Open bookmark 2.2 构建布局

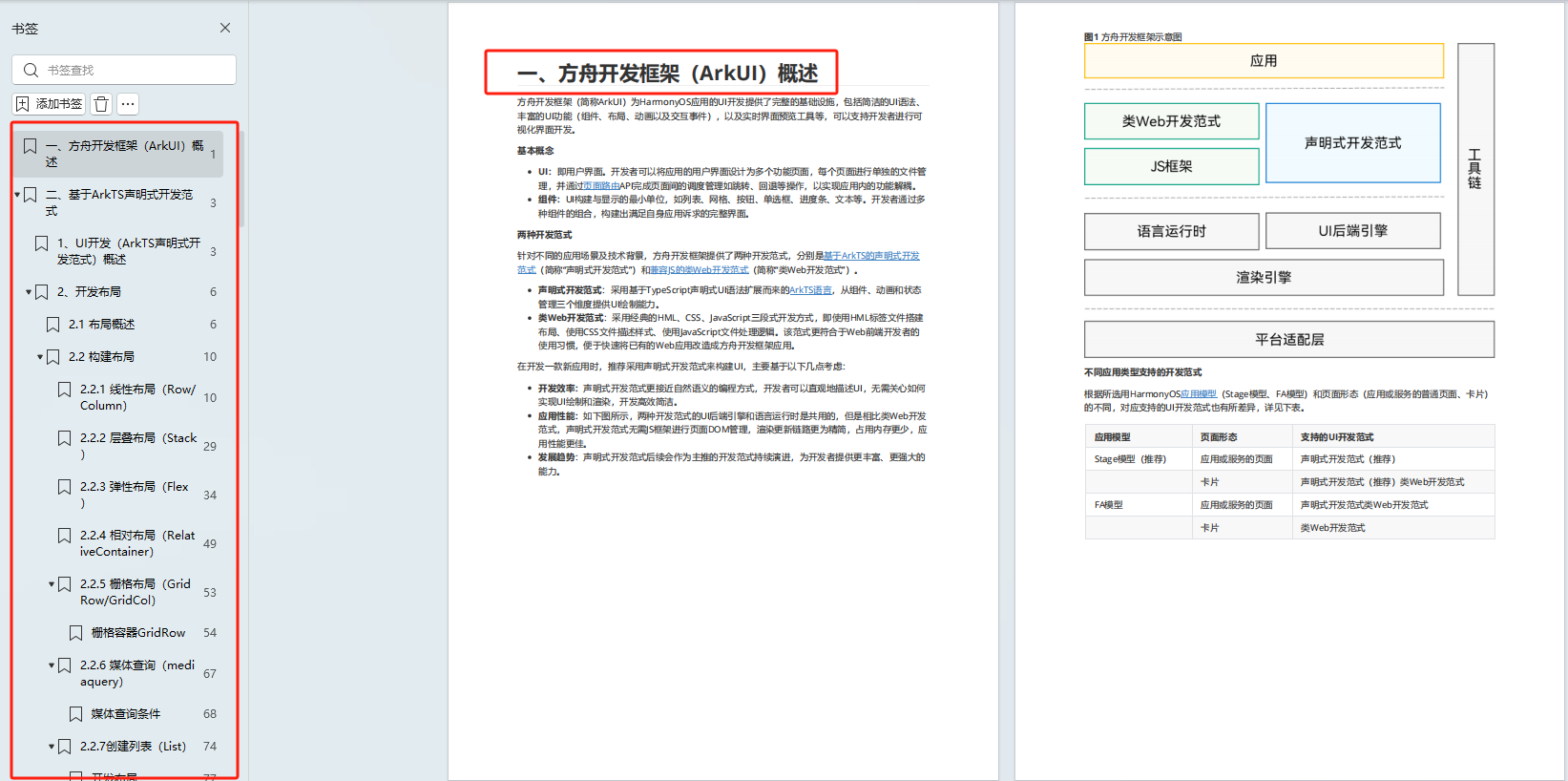tap(101, 357)
